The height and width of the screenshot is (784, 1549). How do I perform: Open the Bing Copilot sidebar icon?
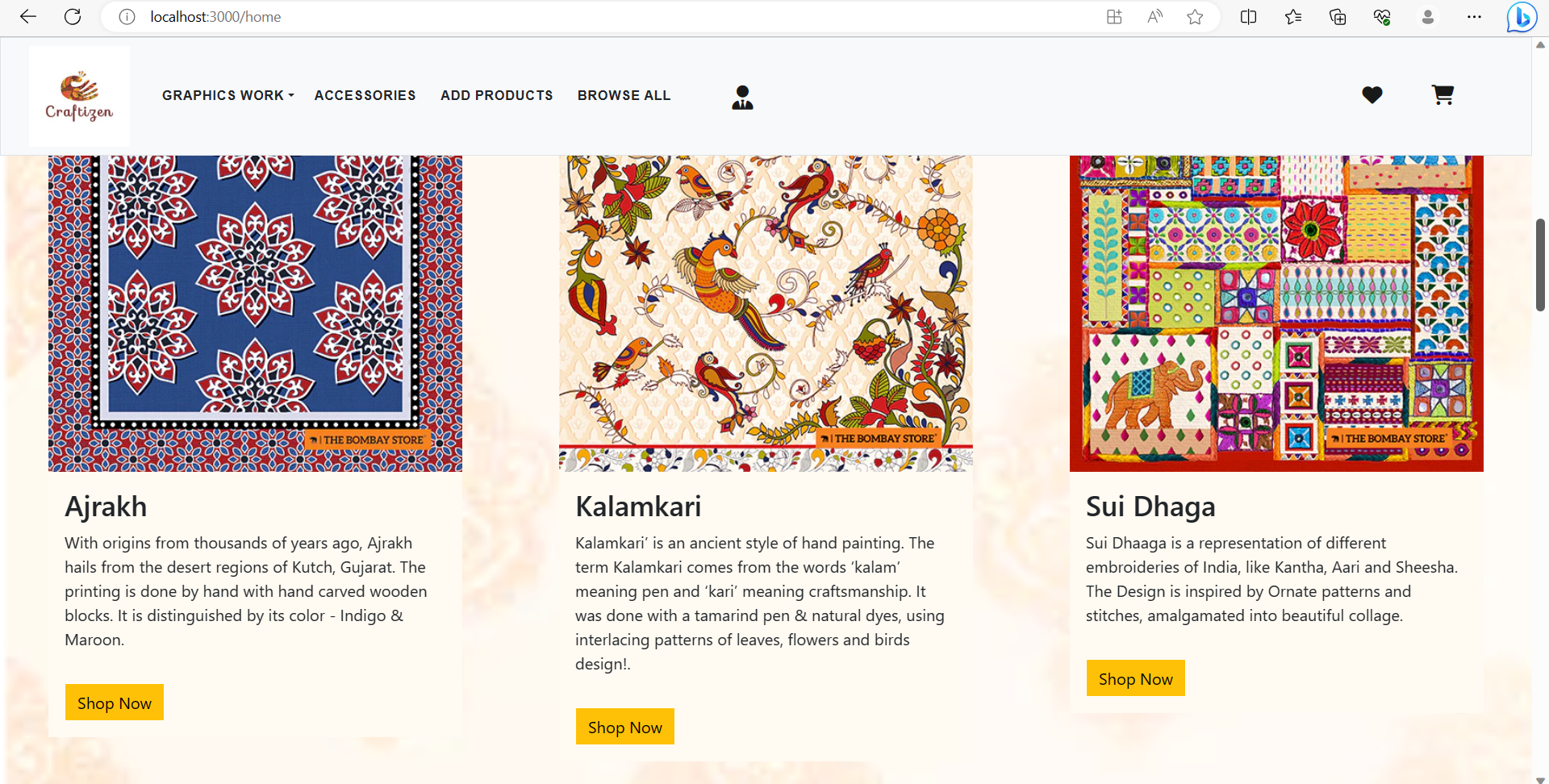tap(1522, 17)
